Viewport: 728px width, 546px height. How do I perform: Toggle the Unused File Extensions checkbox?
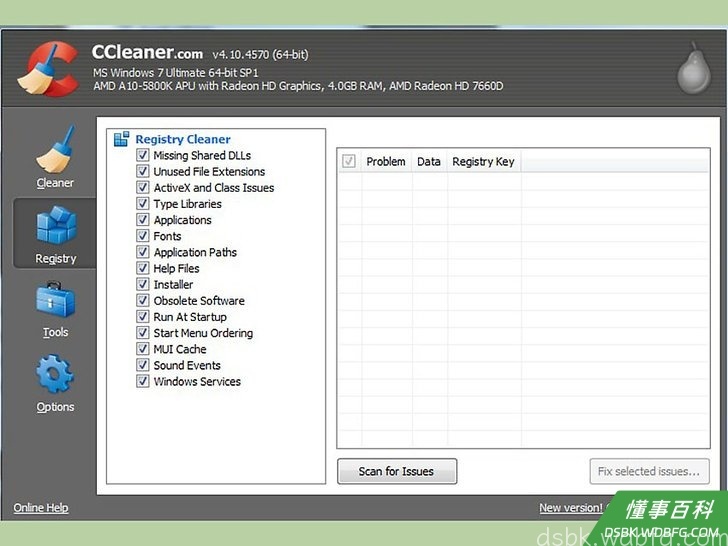(x=143, y=171)
